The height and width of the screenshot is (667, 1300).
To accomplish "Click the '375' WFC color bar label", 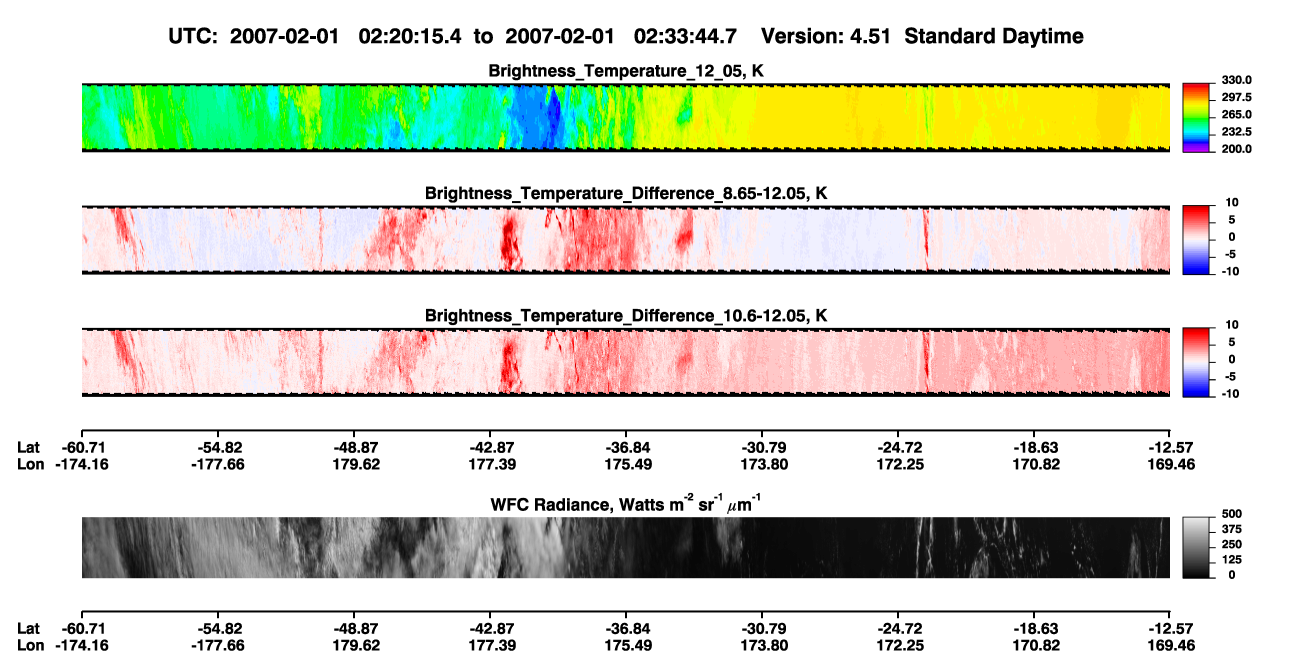I will tap(1232, 529).
